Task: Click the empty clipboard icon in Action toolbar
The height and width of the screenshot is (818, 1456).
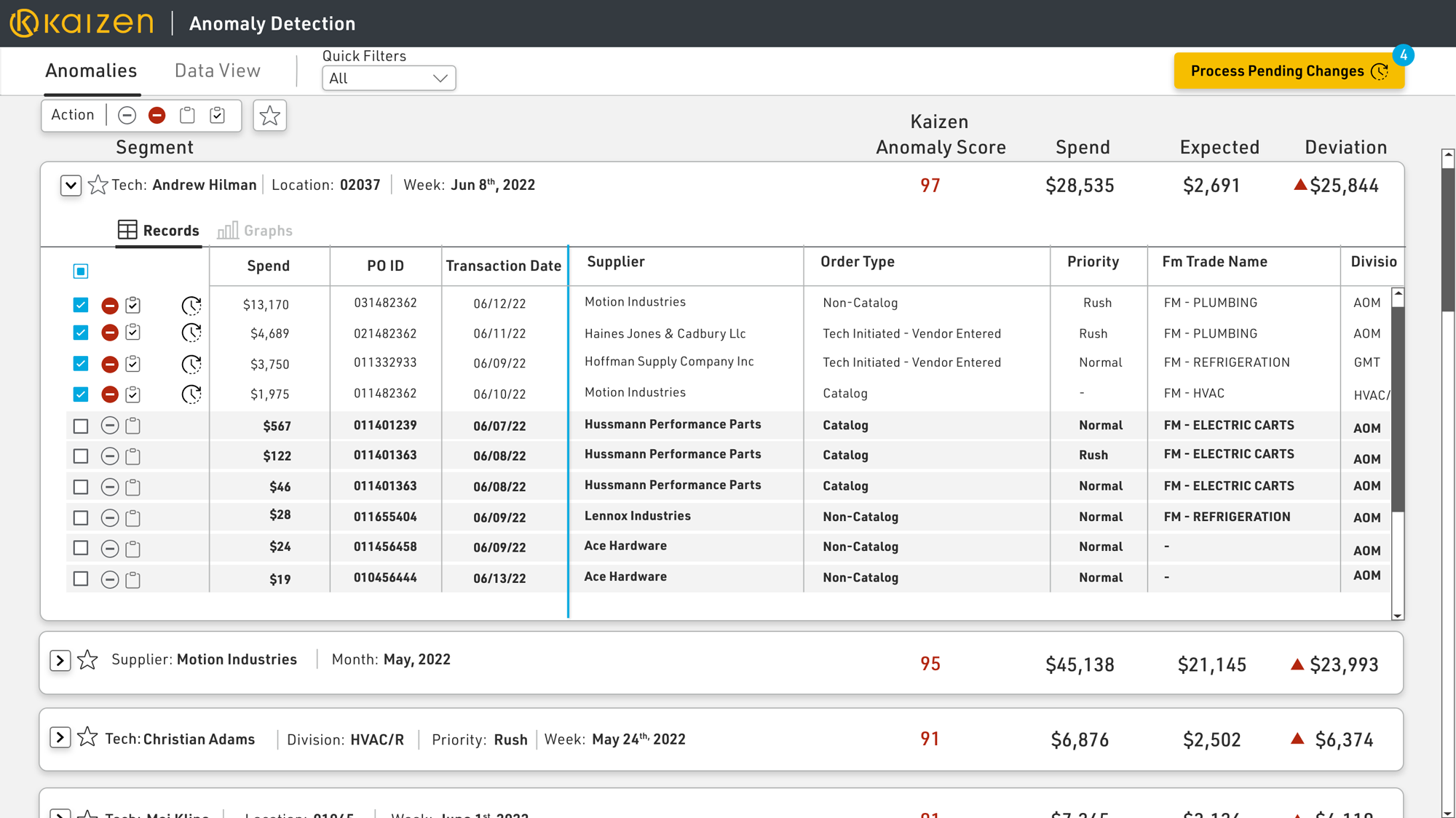Action: click(187, 115)
